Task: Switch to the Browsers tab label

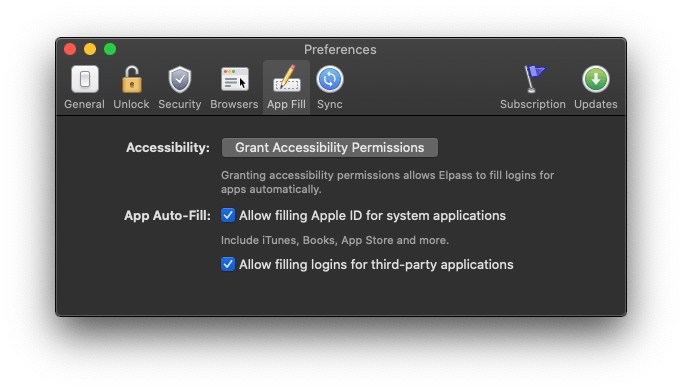Action: point(234,104)
